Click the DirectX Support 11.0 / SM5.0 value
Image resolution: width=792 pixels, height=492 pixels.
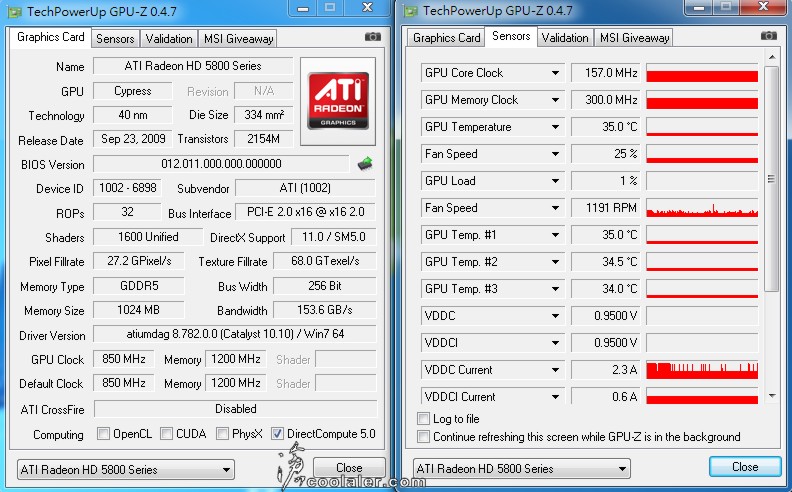coord(333,237)
